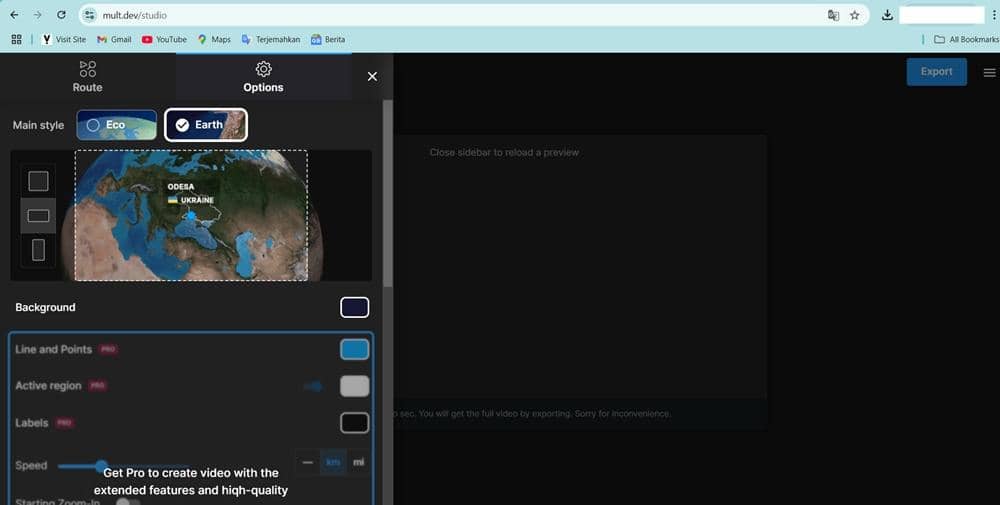Choose the Earth main style
The image size is (1000, 505).
point(206,125)
